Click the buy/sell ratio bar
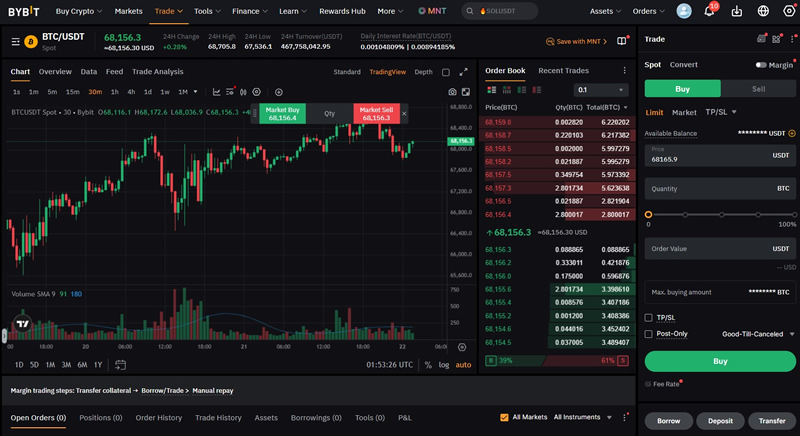This screenshot has height=436, width=800. coord(556,361)
